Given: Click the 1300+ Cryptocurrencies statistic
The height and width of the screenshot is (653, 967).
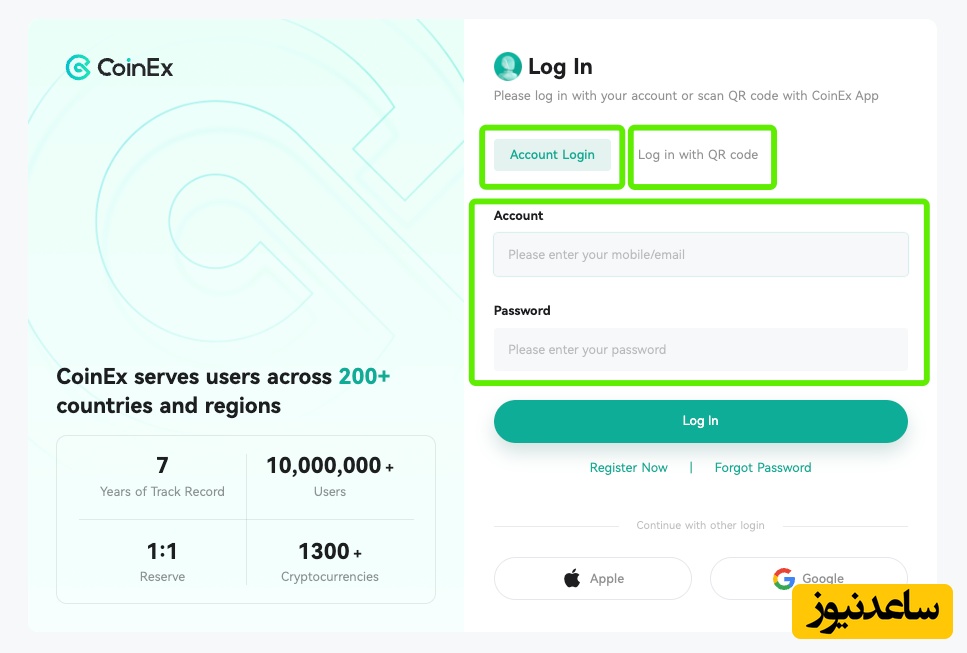Looking at the screenshot, I should coord(330,561).
